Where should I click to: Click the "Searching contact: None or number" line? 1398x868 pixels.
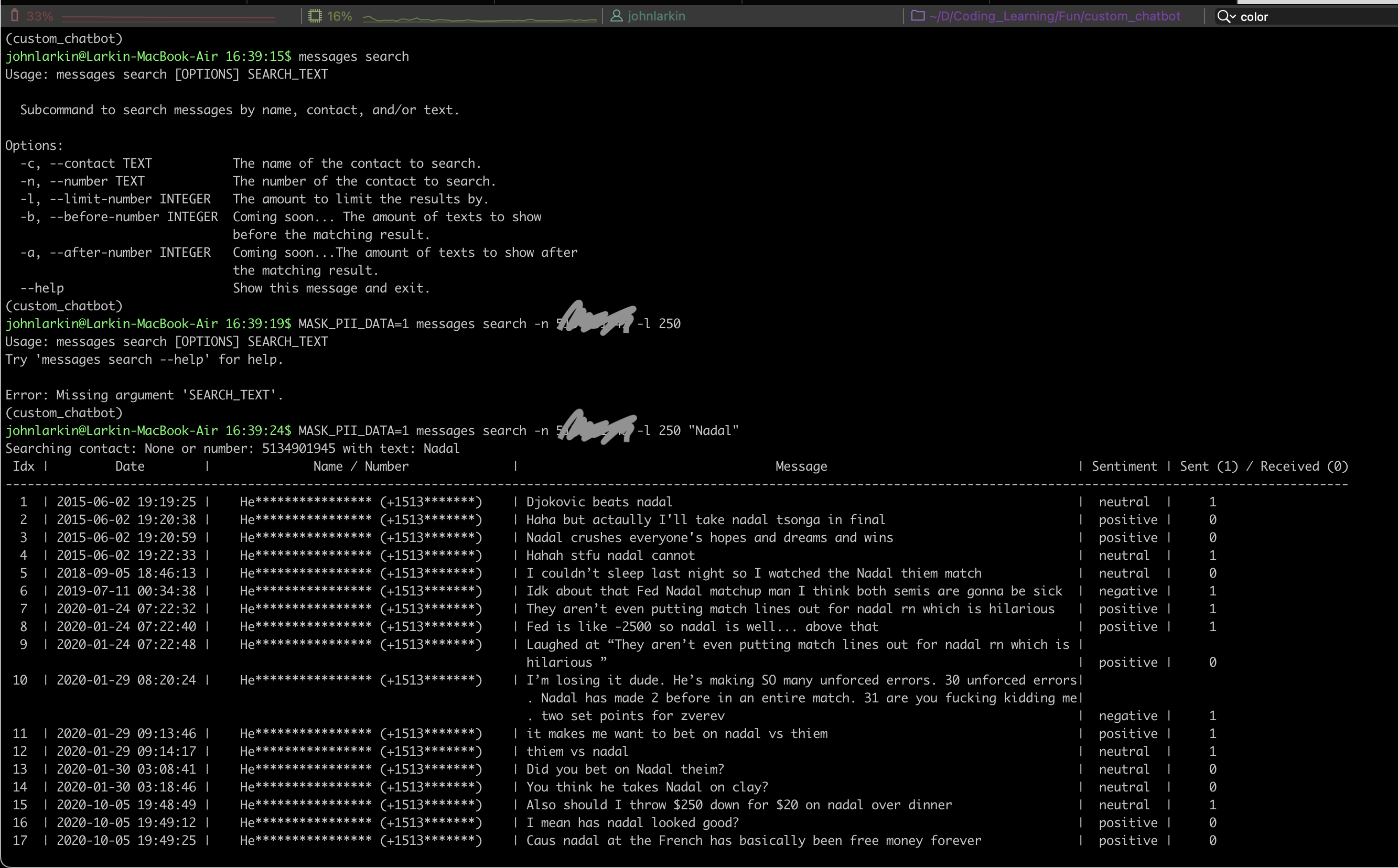233,448
